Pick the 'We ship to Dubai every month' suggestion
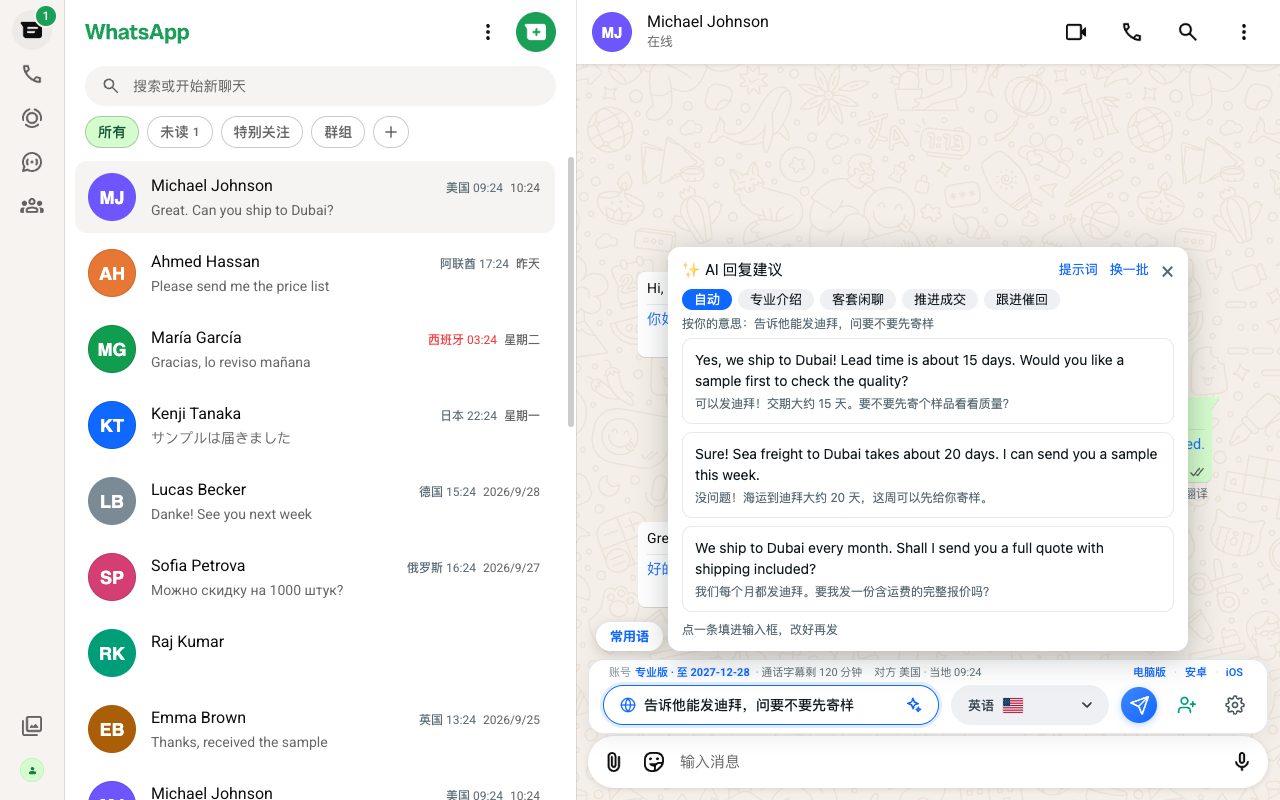Screen dimensions: 1280x800 tap(928, 569)
